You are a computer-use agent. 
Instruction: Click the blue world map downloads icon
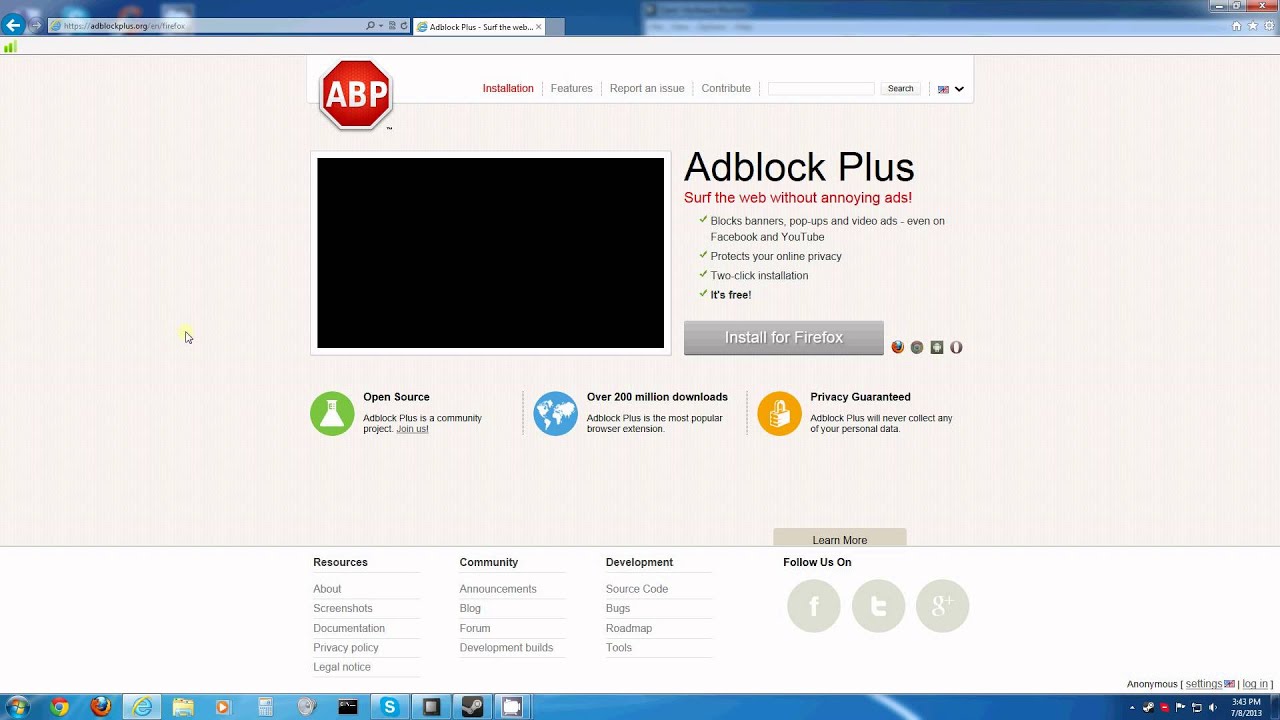point(556,413)
